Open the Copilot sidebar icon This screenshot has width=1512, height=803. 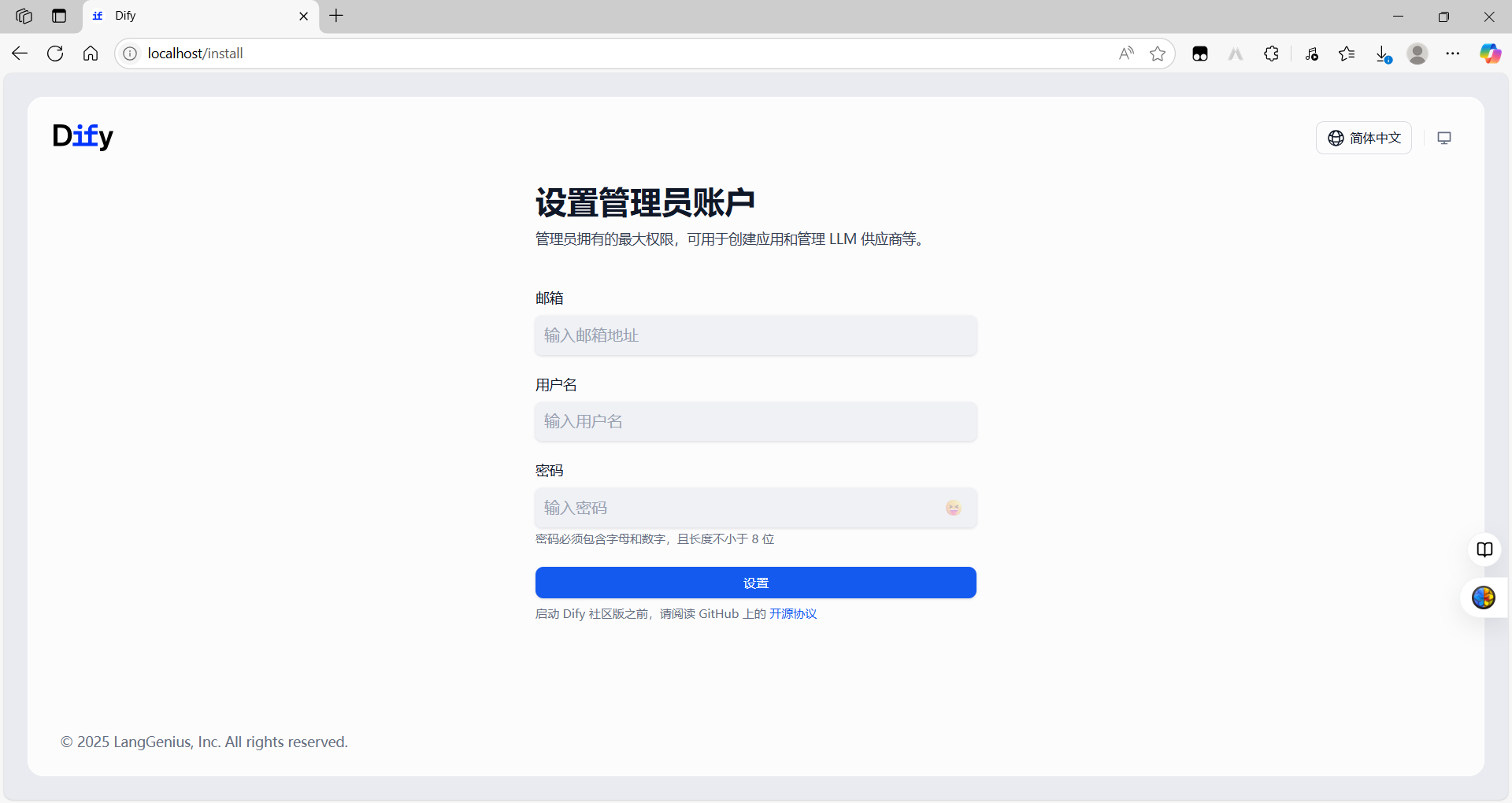[1490, 54]
